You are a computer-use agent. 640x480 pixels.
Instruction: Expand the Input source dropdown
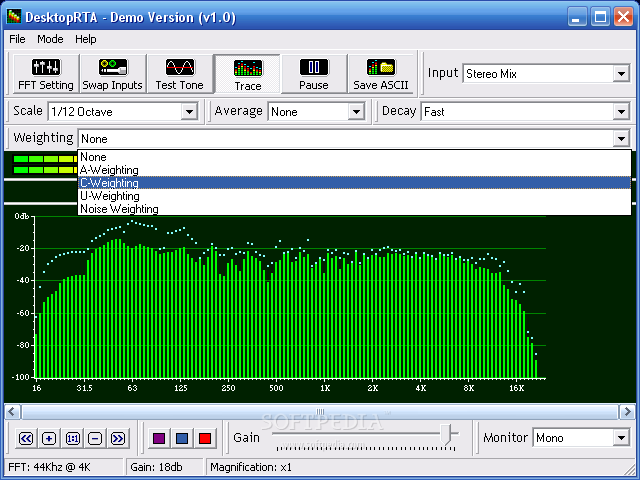[x=621, y=74]
